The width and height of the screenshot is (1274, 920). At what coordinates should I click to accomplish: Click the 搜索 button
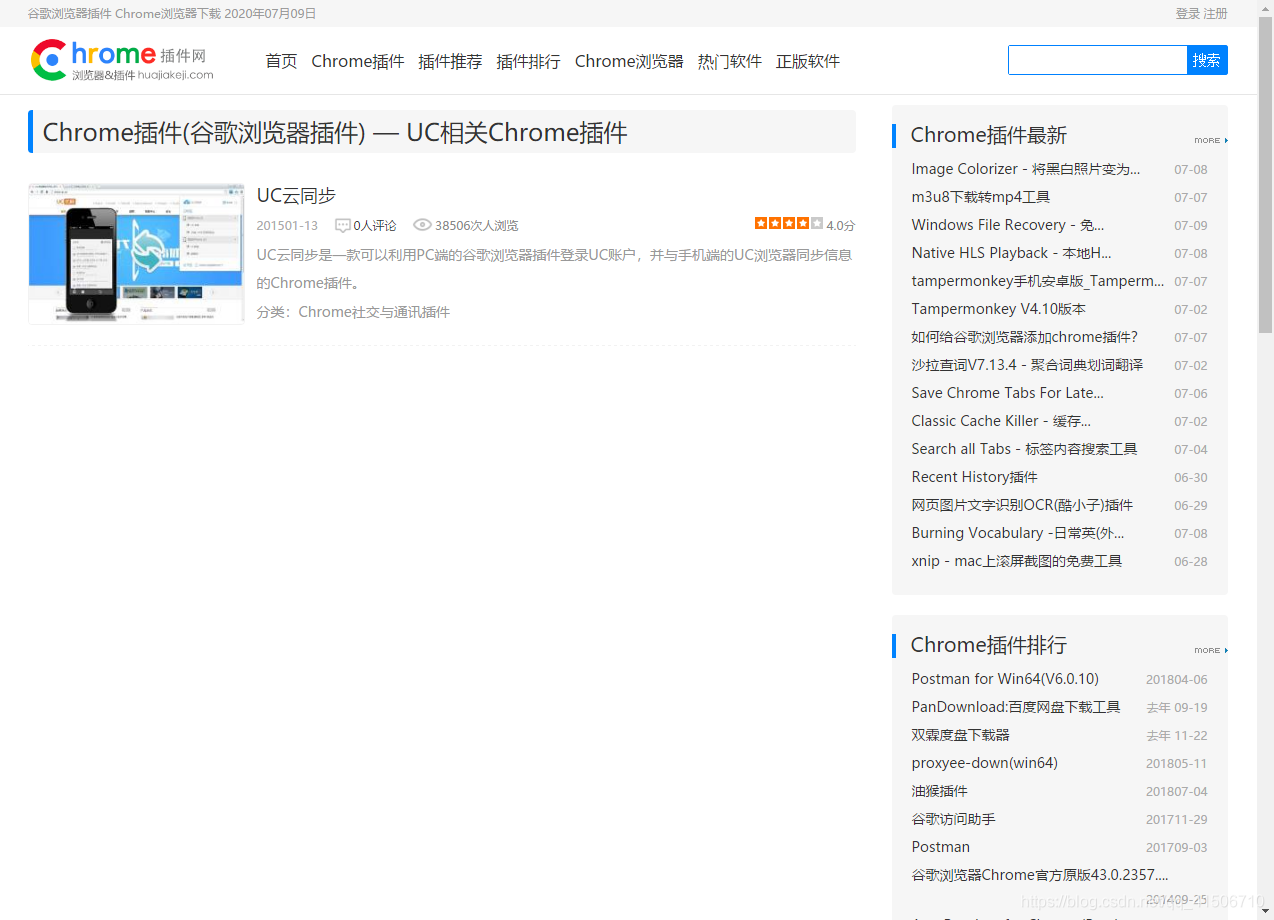(1207, 60)
